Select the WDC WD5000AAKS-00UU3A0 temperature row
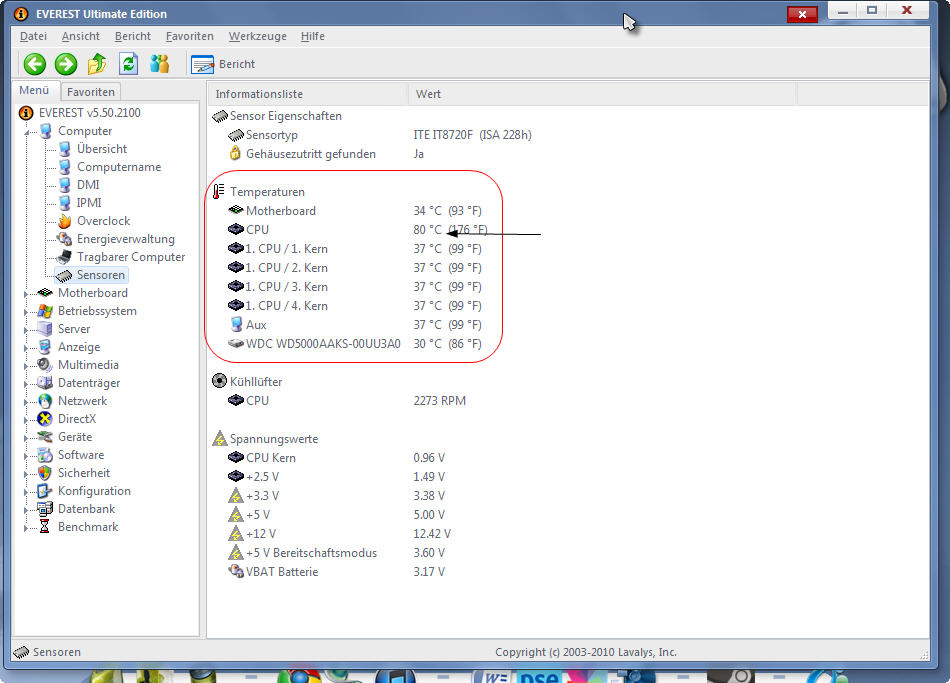Screen dimensions: 950x683 point(354,344)
